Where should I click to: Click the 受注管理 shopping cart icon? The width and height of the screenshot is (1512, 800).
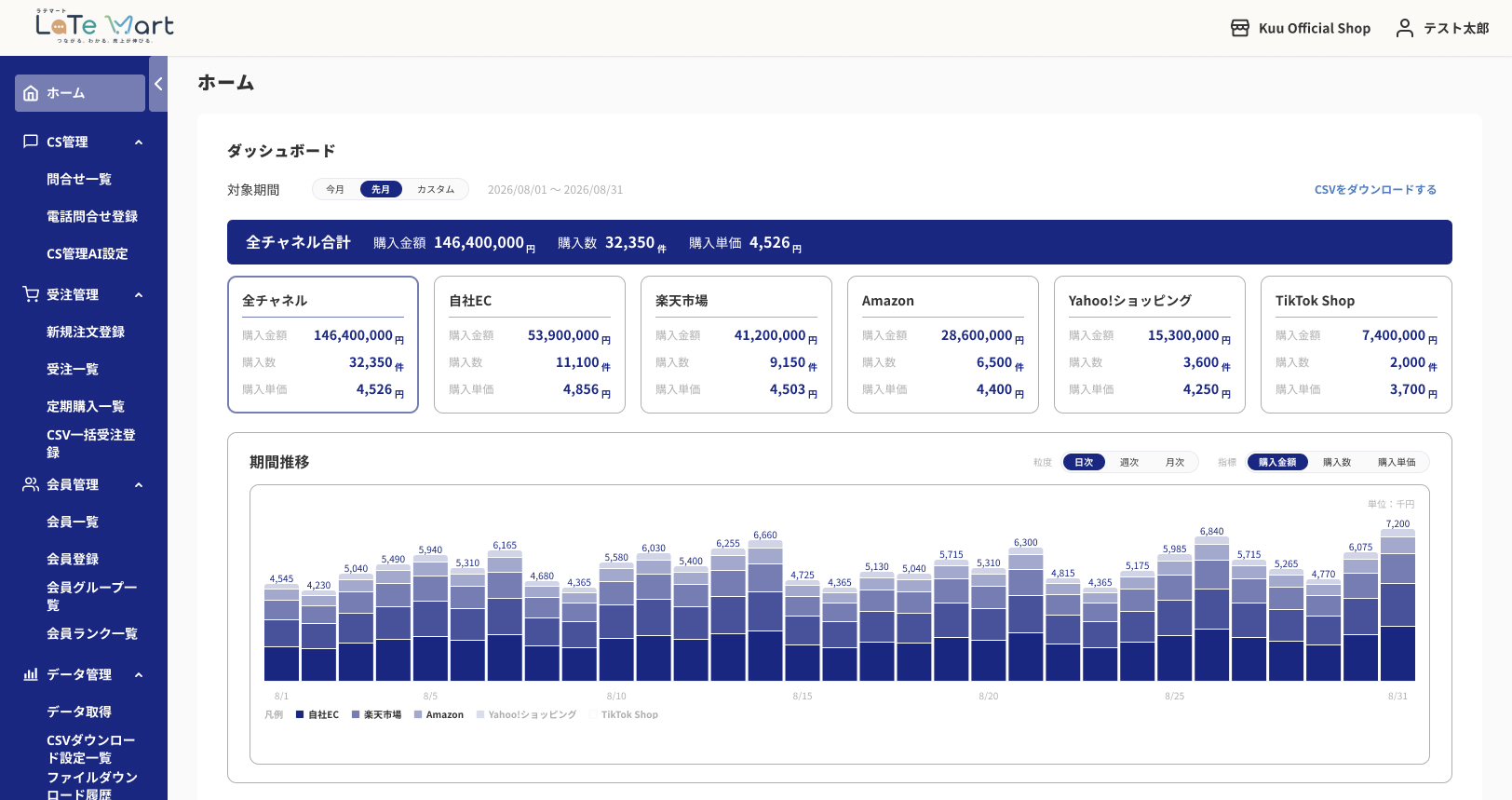(31, 294)
